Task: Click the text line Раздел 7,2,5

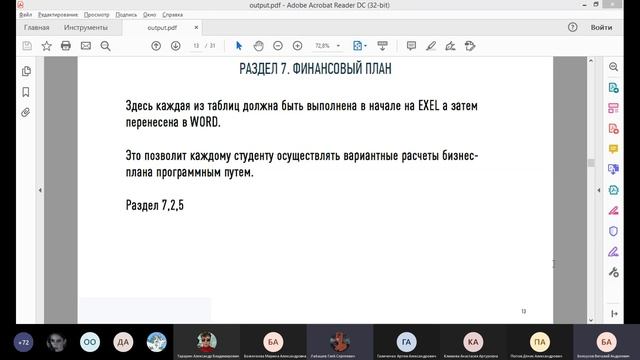Action: point(155,205)
